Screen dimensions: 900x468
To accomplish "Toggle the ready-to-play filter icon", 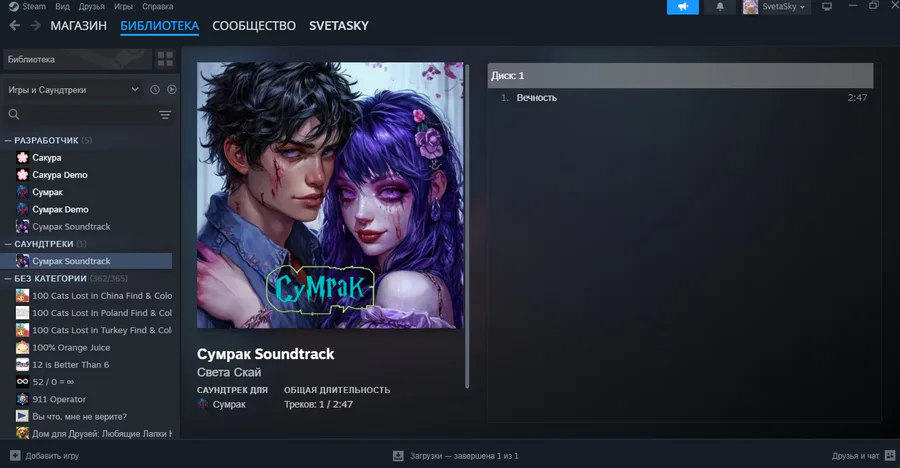I will (x=172, y=90).
